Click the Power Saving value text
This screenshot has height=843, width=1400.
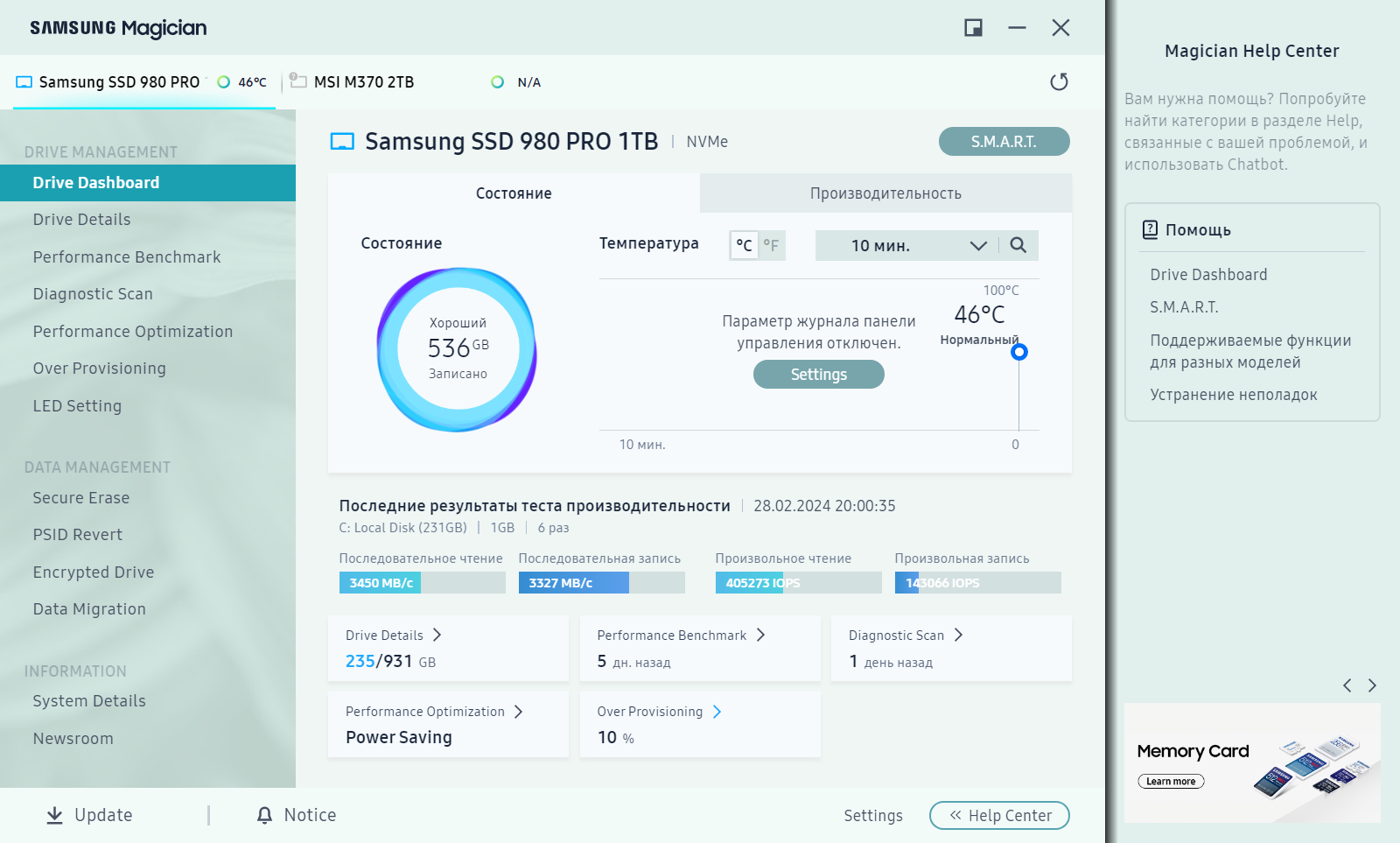click(399, 738)
